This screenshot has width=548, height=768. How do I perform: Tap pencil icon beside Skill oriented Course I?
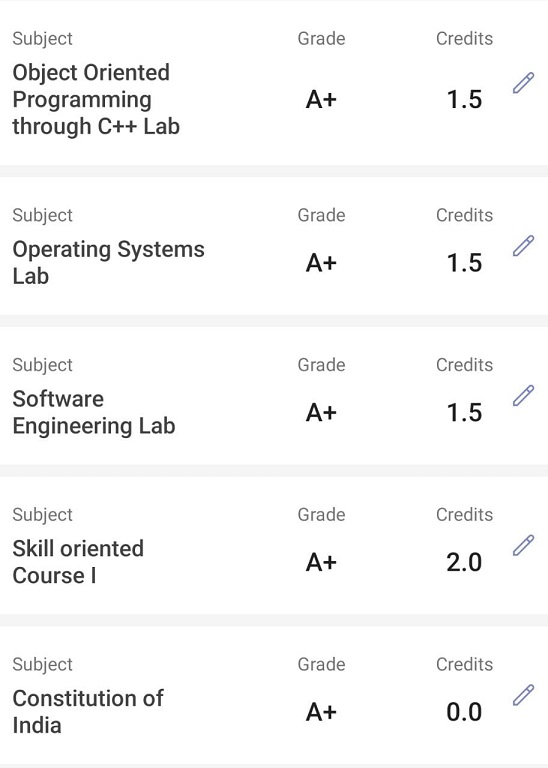pyautogui.click(x=523, y=545)
